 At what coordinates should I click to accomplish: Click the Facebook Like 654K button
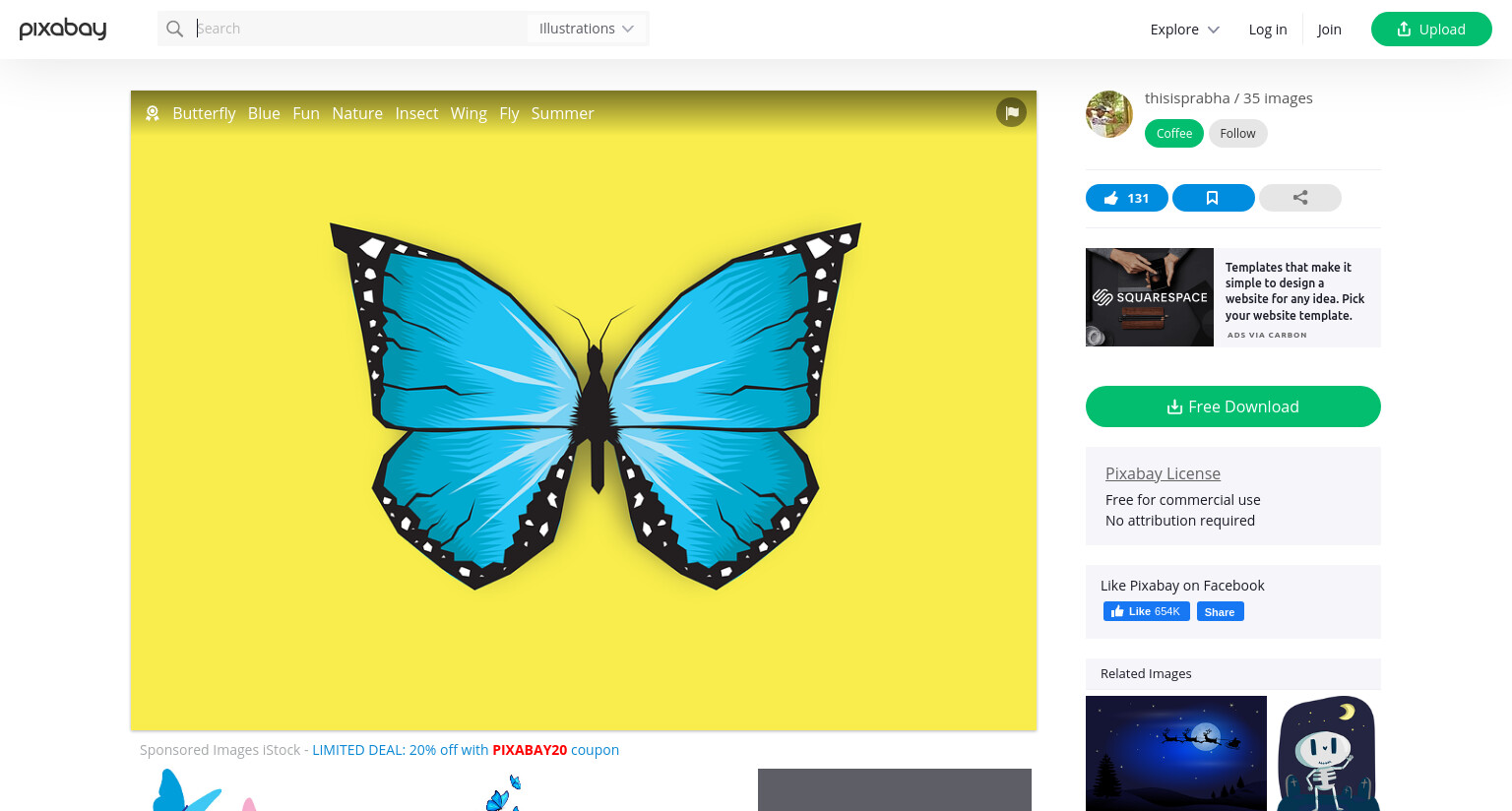pos(1146,611)
